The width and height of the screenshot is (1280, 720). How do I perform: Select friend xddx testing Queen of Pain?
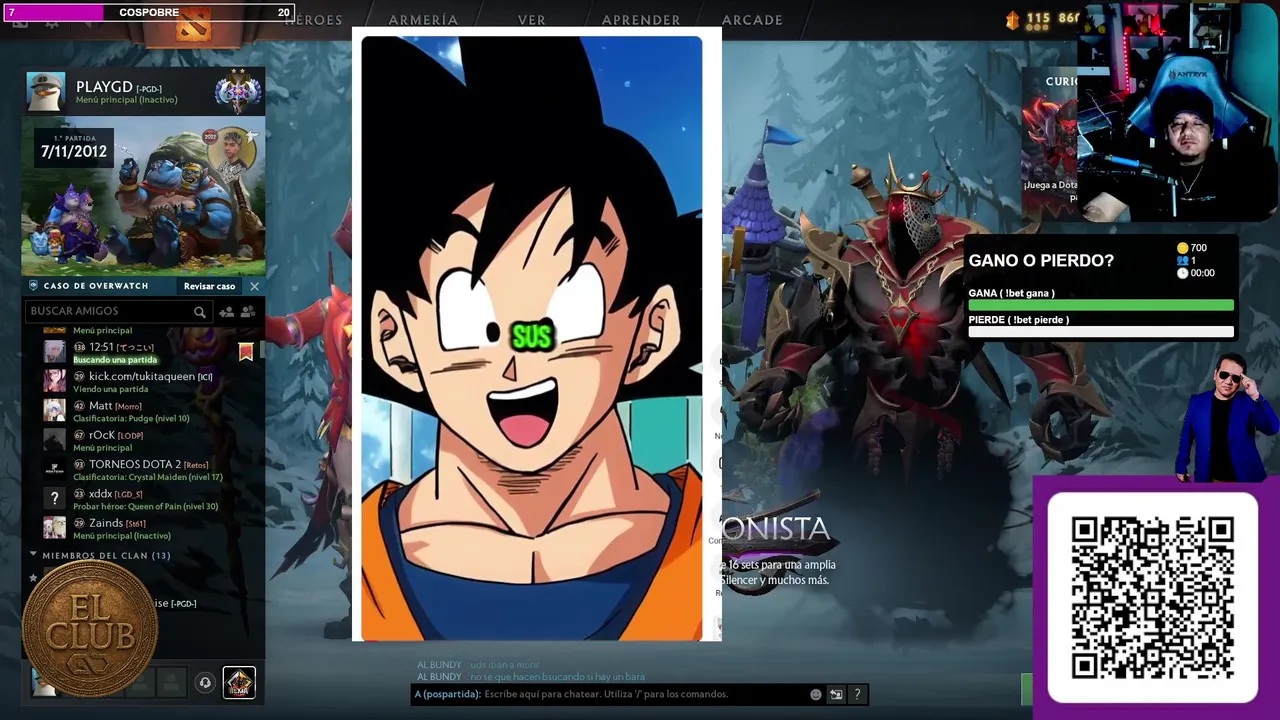coord(148,498)
